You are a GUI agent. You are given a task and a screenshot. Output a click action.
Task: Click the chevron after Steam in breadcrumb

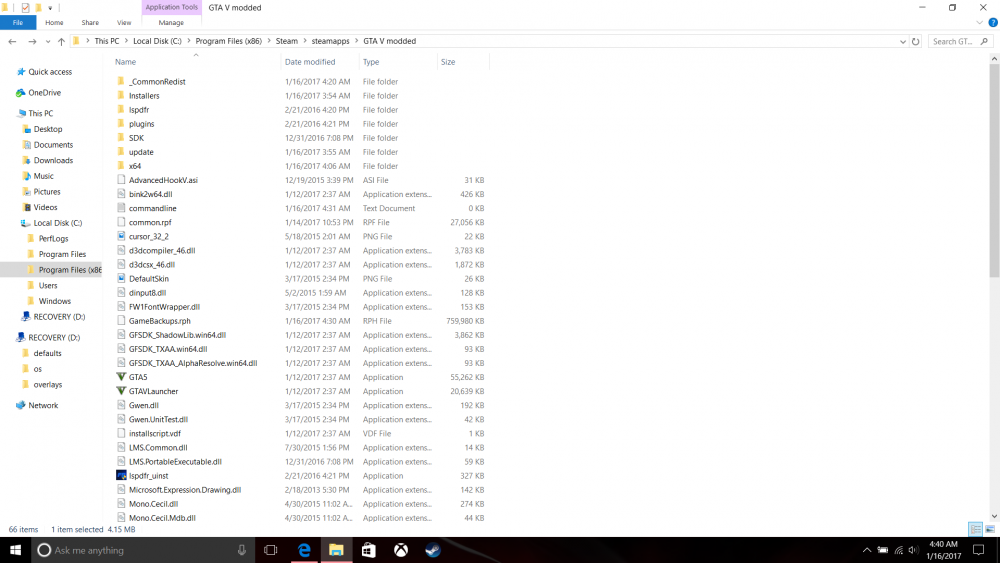305,41
